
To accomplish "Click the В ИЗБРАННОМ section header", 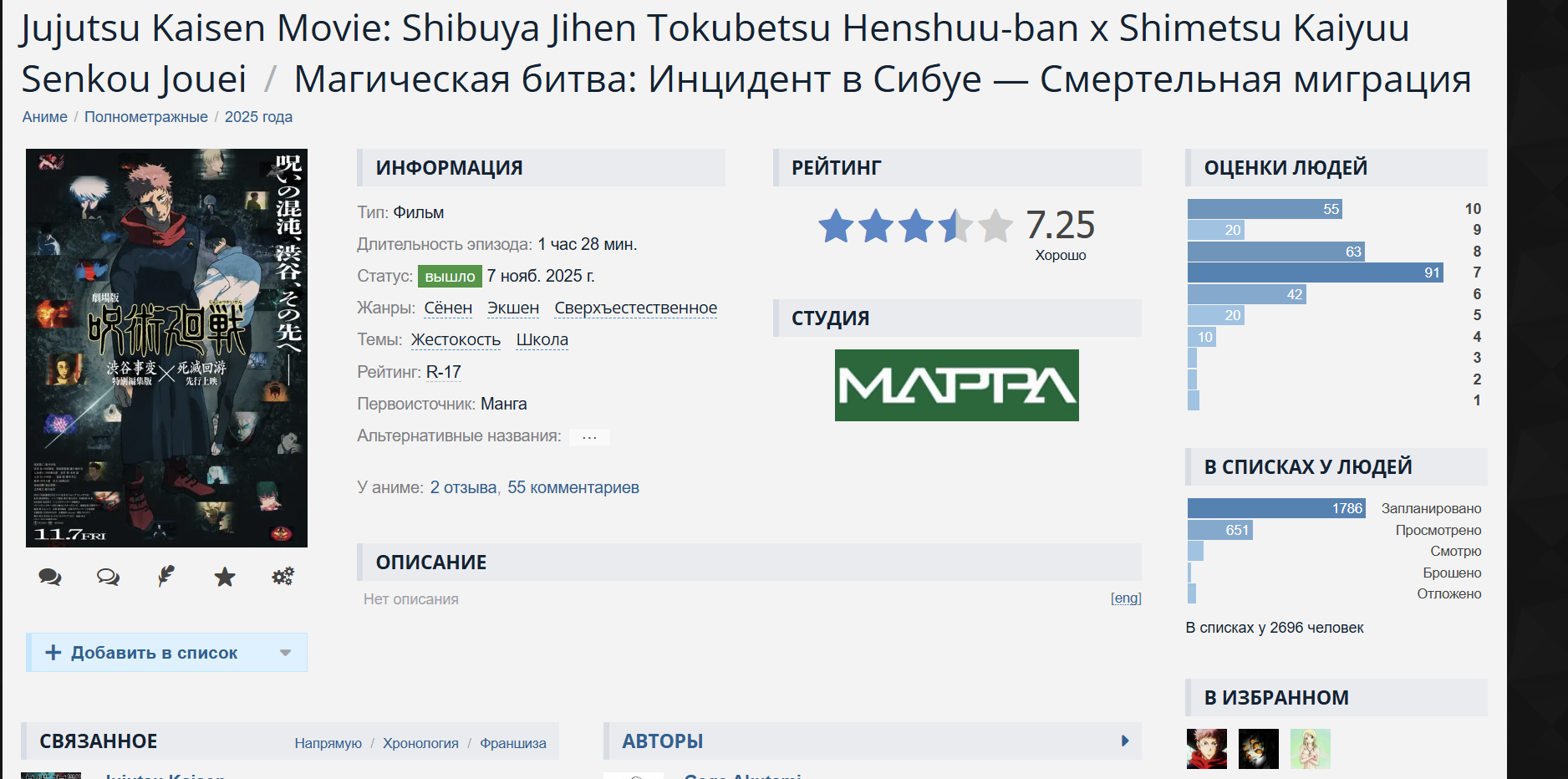I will [1336, 697].
